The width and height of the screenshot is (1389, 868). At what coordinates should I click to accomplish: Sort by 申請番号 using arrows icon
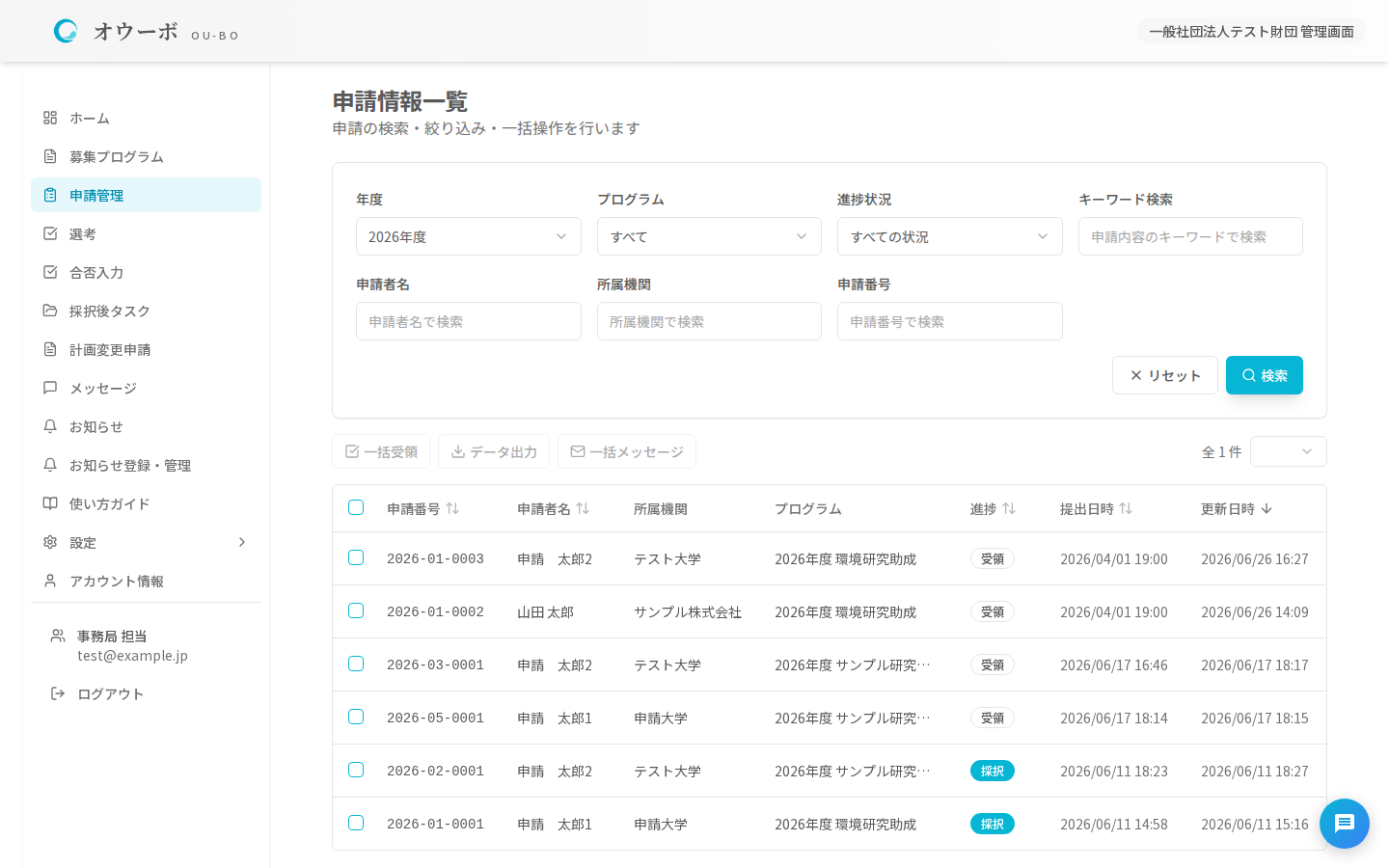[452, 508]
